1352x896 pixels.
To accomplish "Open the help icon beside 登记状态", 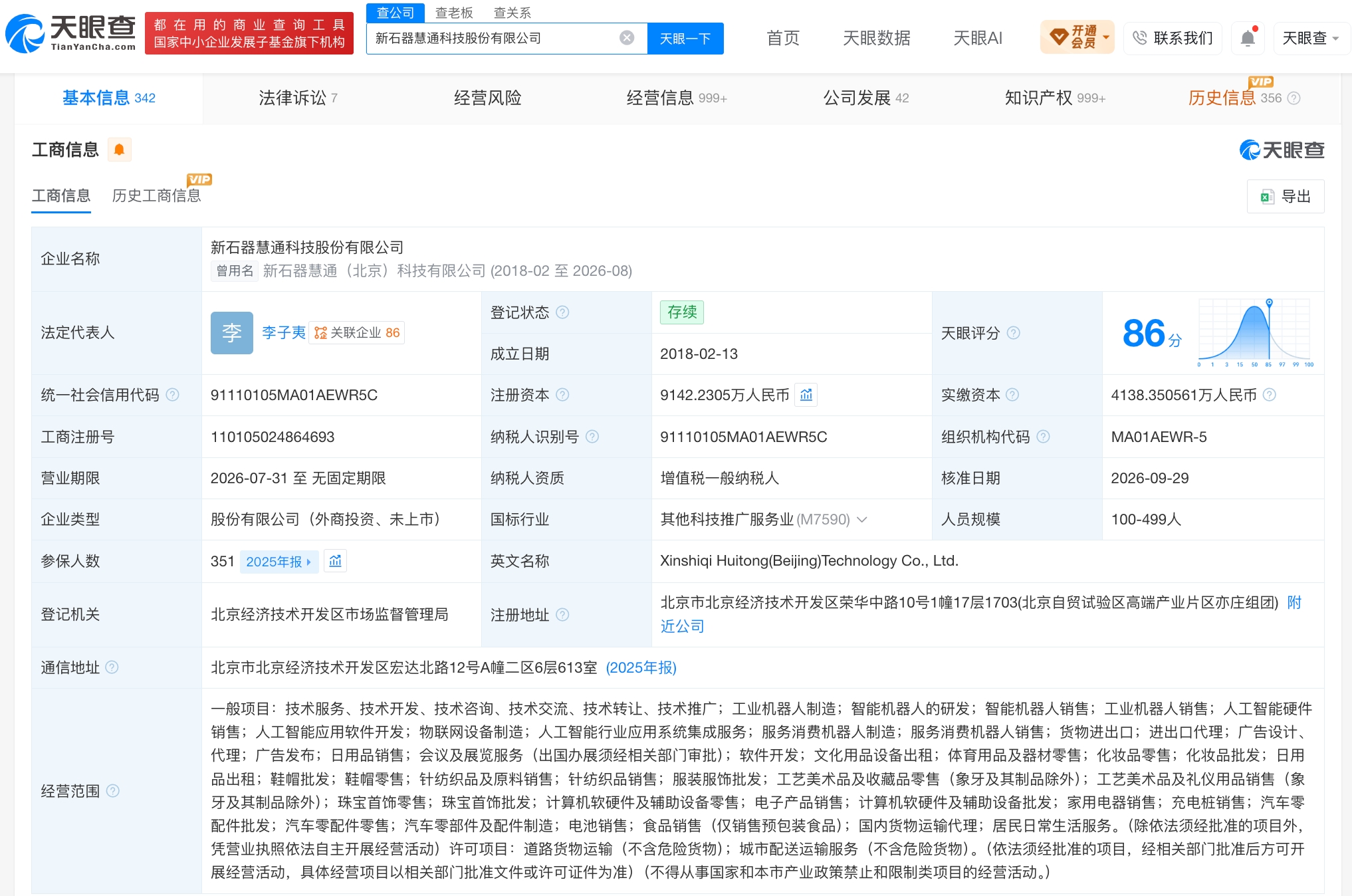I will coord(562,312).
